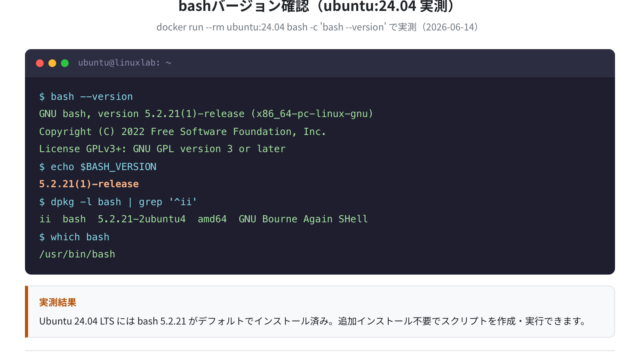Select the orange 5.2.21(1)-release output
This screenshot has width=640, height=360.
pyautogui.click(x=89, y=184)
